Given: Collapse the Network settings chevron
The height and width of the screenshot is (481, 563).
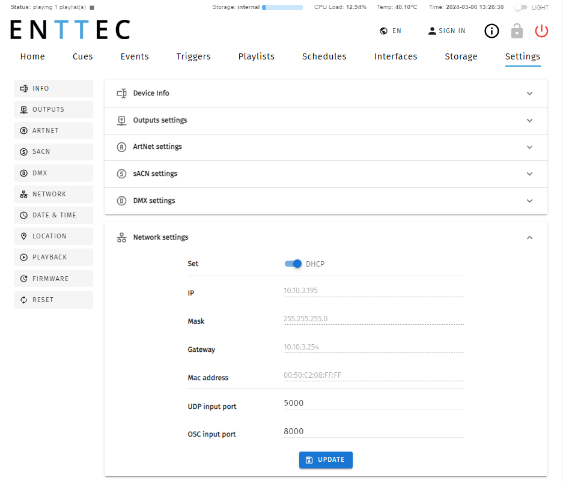Looking at the screenshot, I should (x=530, y=238).
